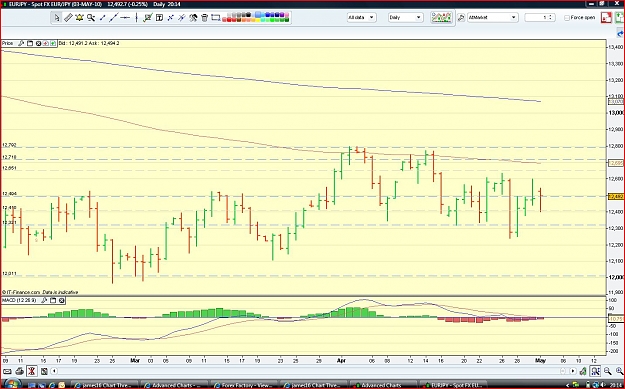Open the AtMarket order type dropdown
The image size is (625, 389).
493,18
